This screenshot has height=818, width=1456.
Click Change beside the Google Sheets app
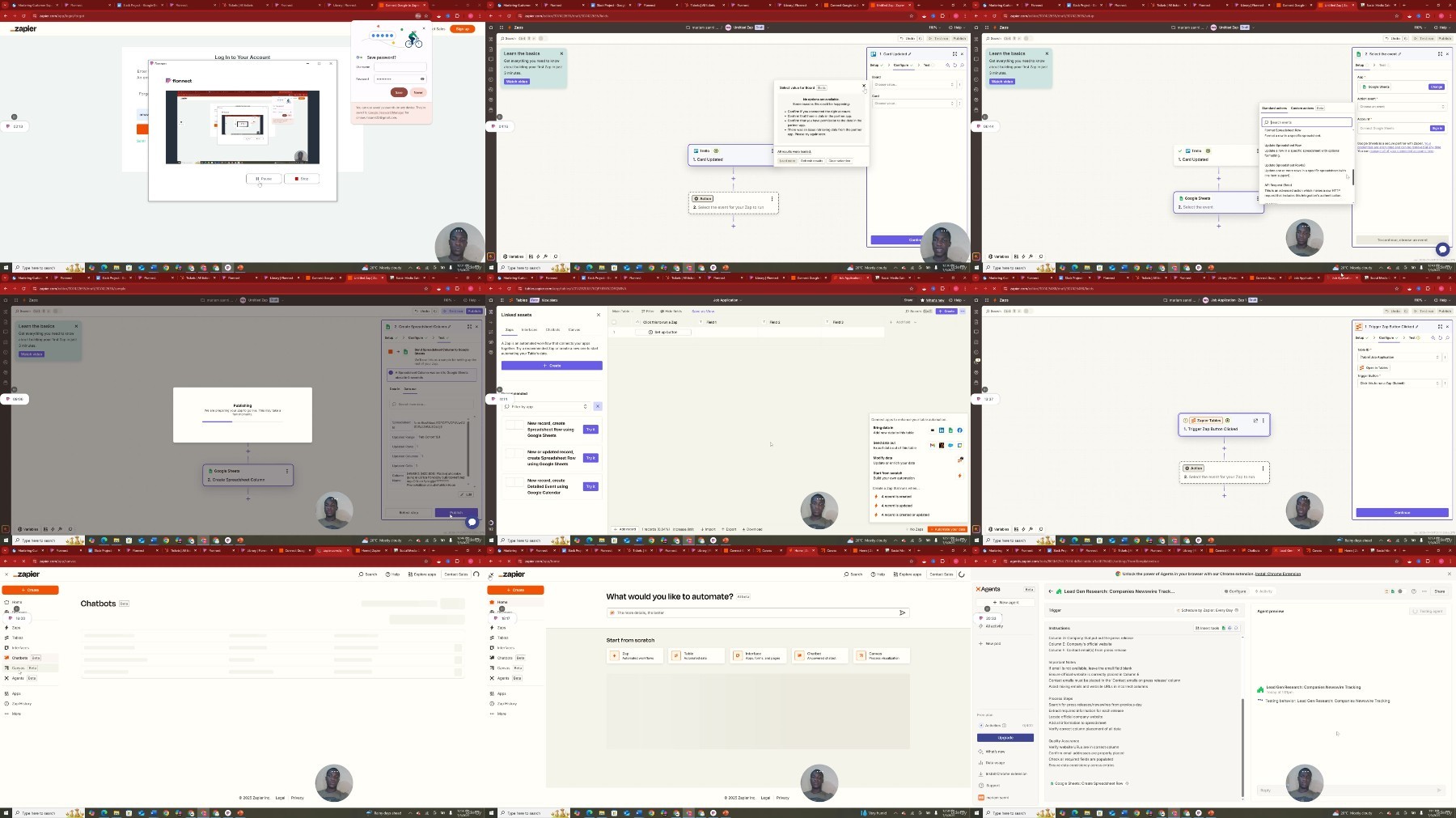1437,87
